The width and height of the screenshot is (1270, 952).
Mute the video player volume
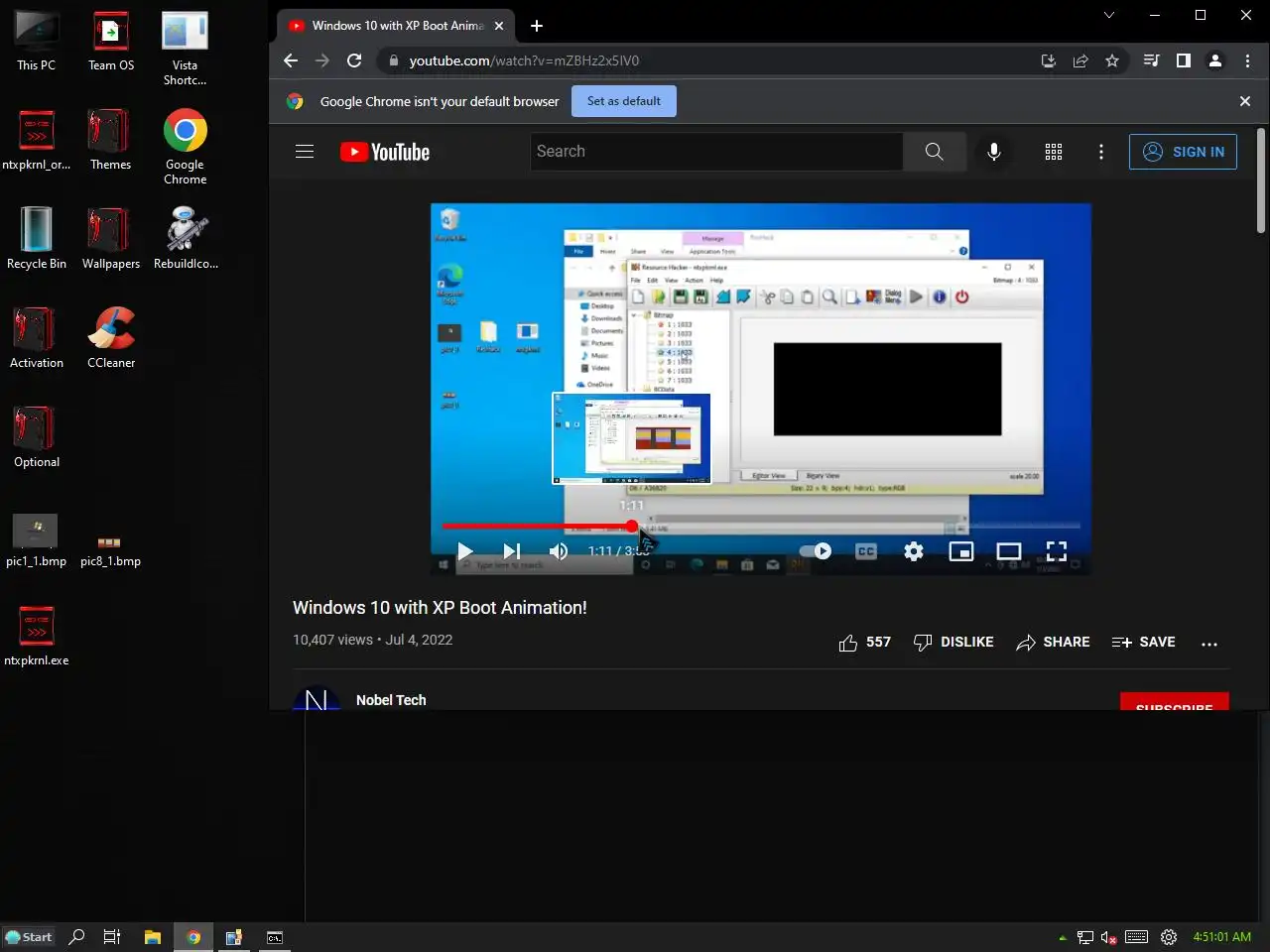coord(559,551)
